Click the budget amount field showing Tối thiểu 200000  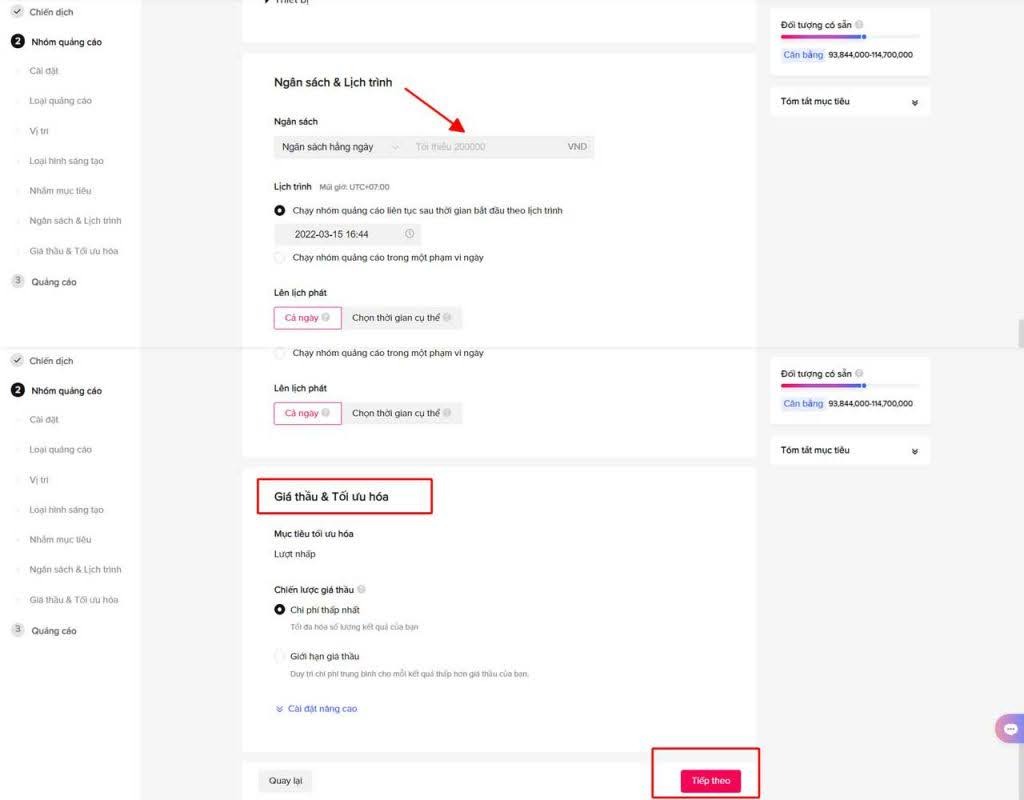pyautogui.click(x=485, y=147)
